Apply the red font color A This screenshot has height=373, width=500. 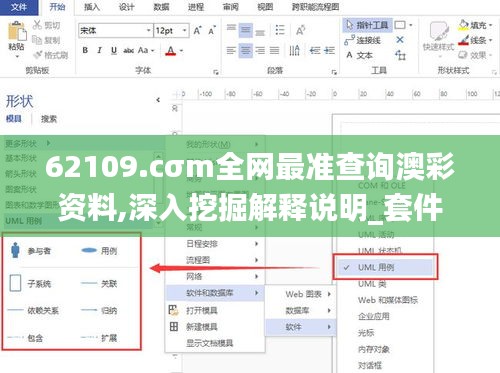click(x=171, y=51)
